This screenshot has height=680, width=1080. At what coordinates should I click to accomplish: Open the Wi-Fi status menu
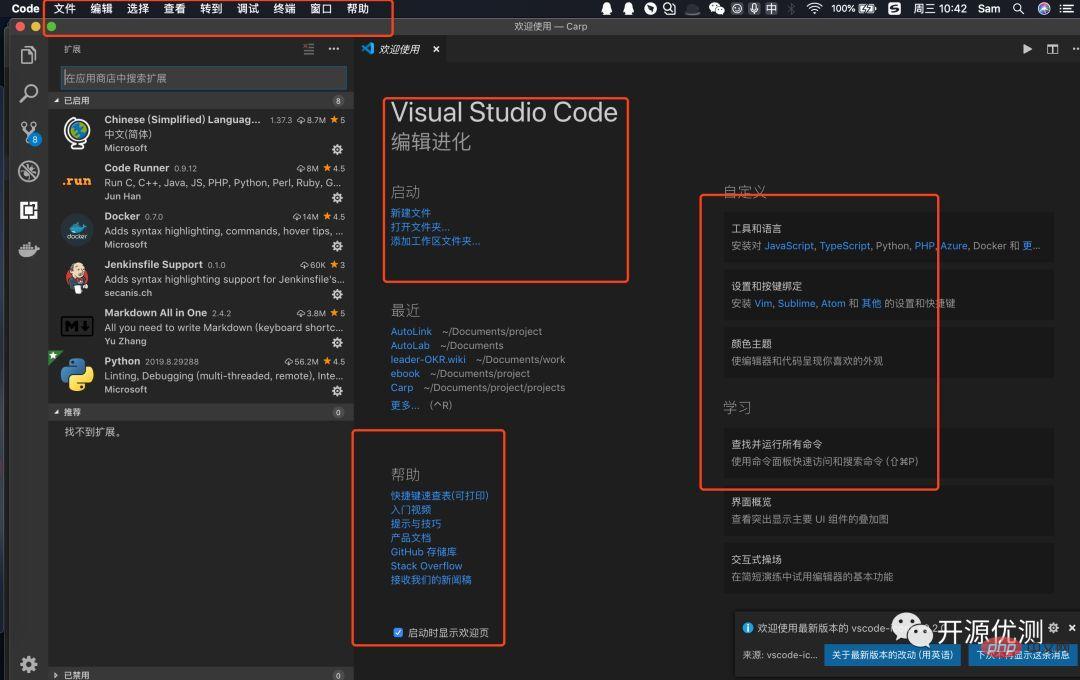[814, 8]
